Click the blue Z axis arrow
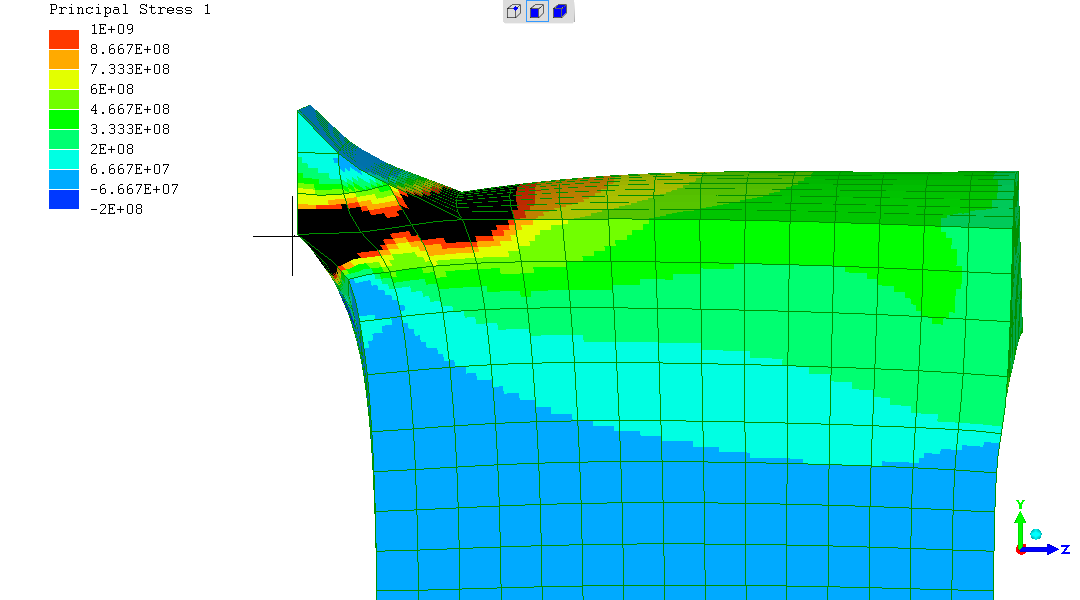1080x600 pixels. 1045,549
